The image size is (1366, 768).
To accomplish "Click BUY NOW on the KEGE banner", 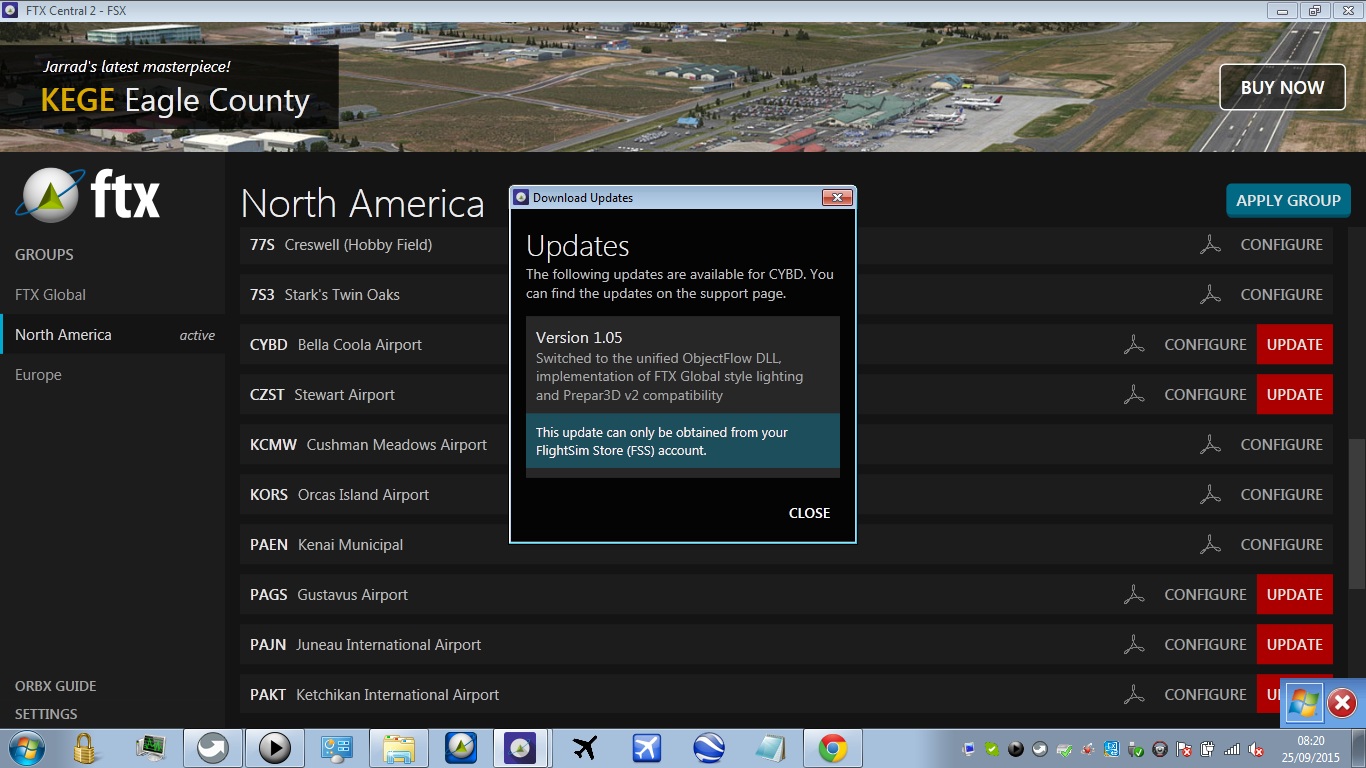I will [x=1282, y=87].
